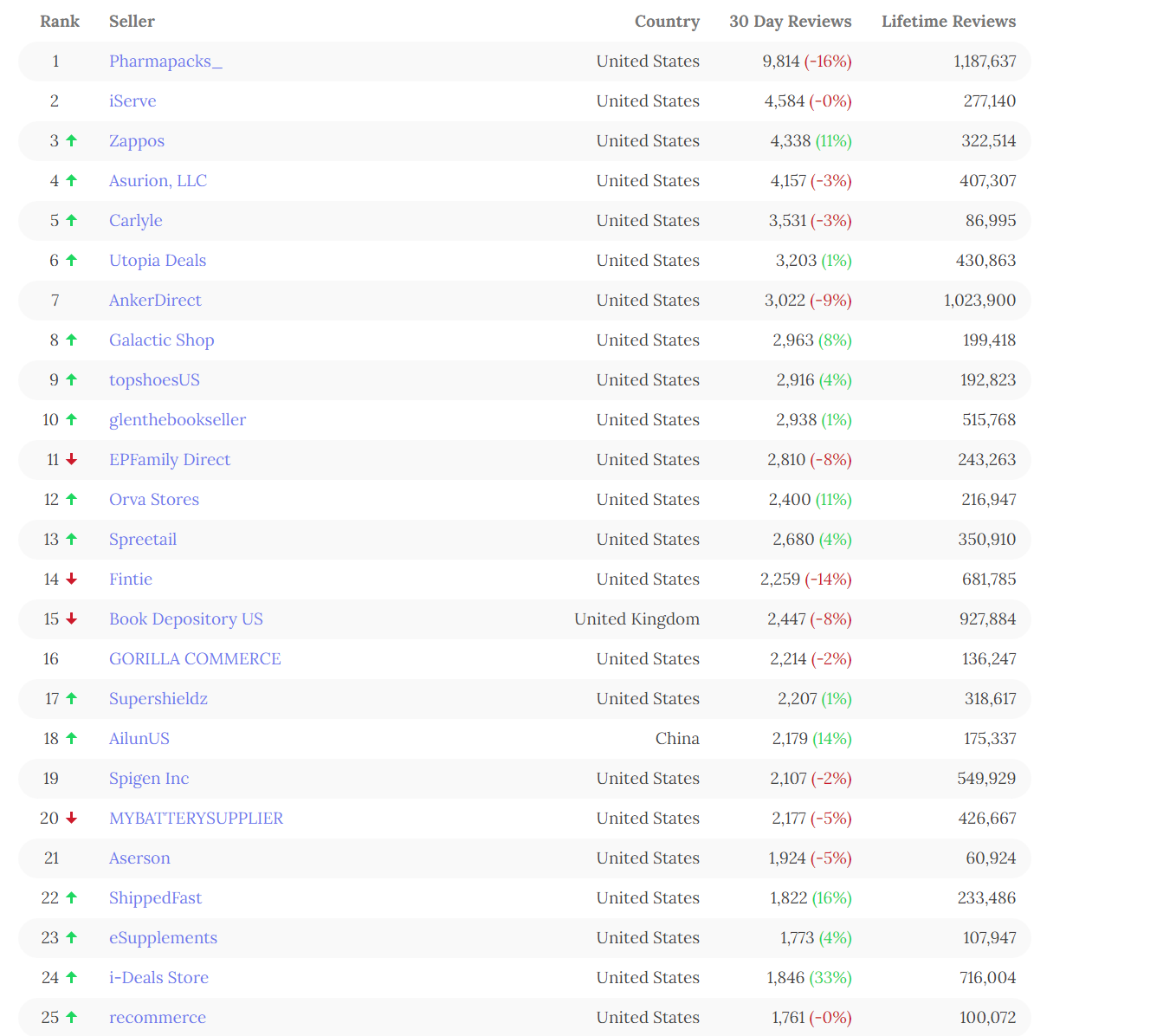Visit the Zappos seller profile
1176x1036 pixels.
tap(137, 141)
